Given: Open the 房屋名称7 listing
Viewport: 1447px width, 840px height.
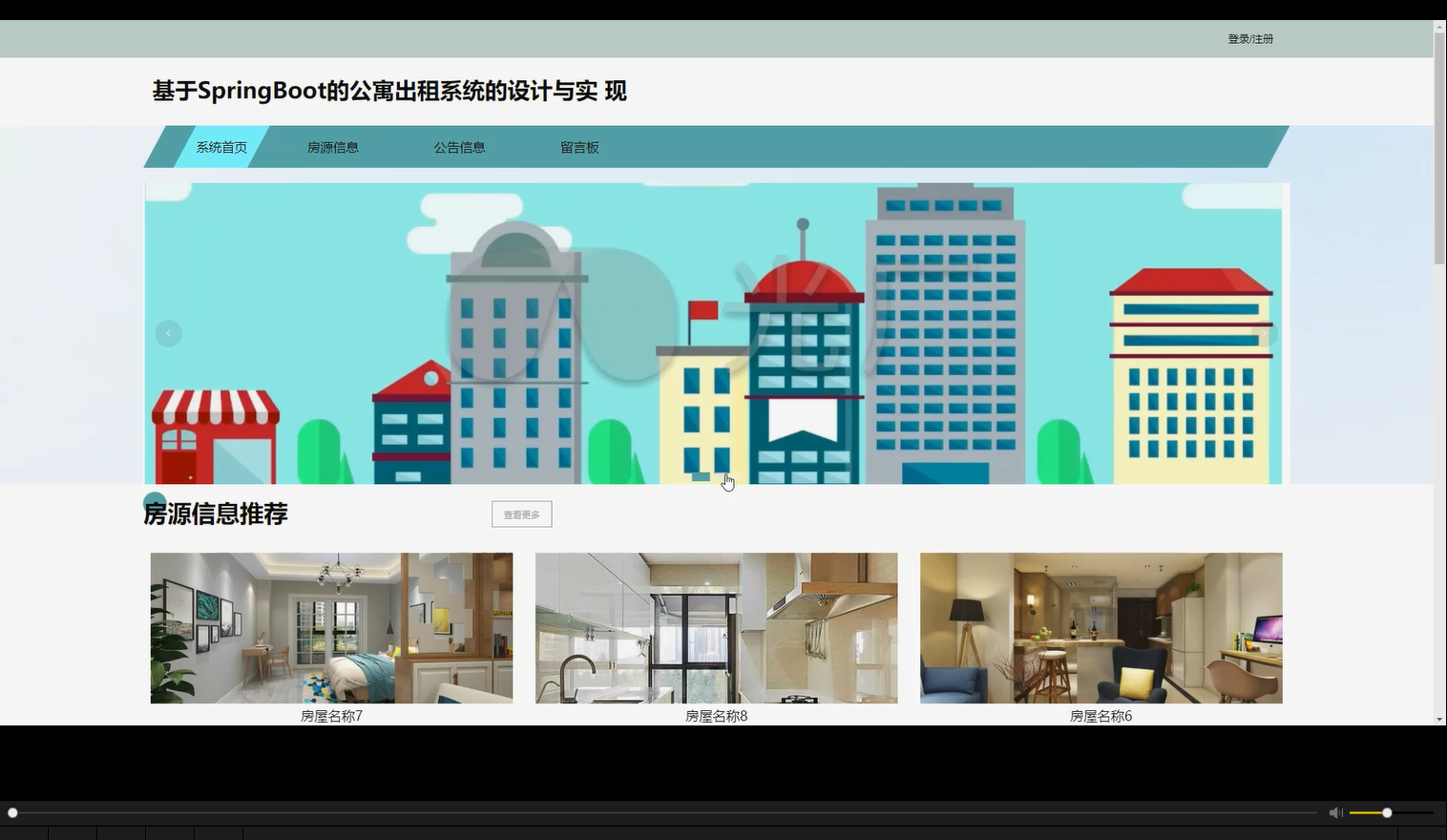Looking at the screenshot, I should 331,628.
